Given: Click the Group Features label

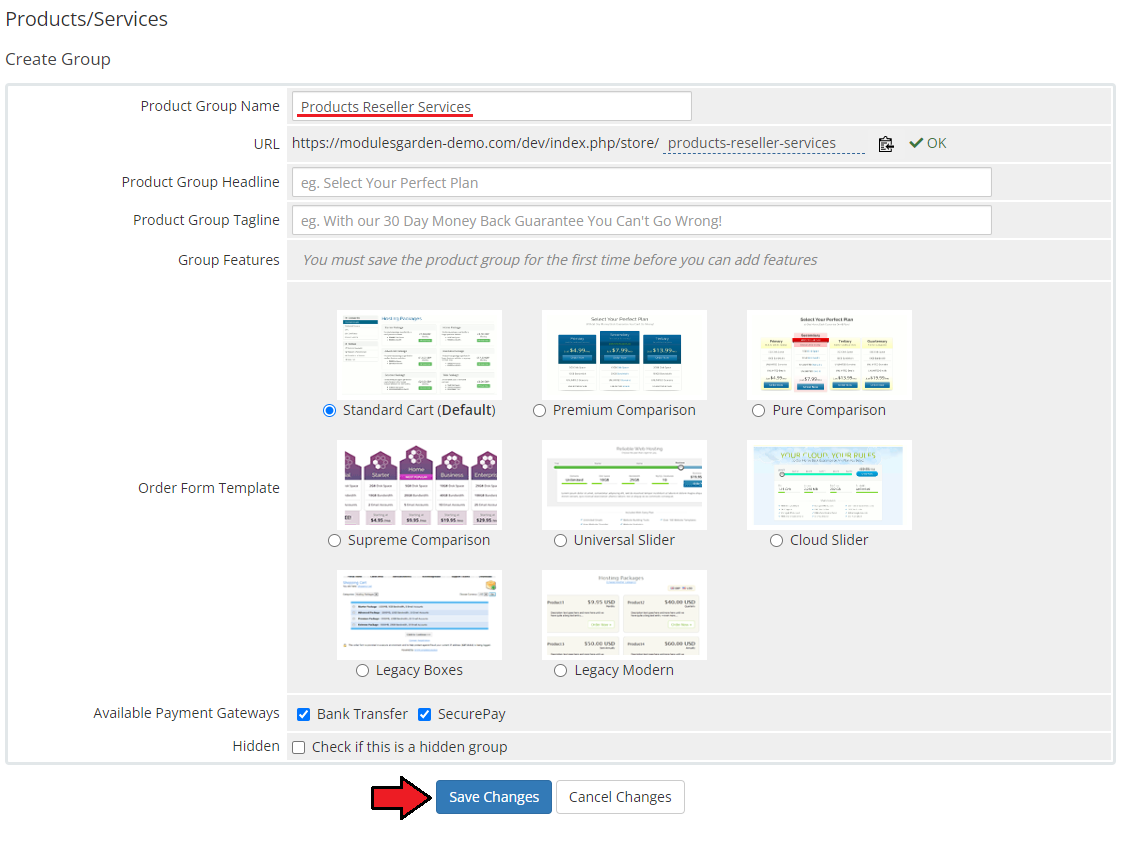Looking at the screenshot, I should (x=229, y=260).
